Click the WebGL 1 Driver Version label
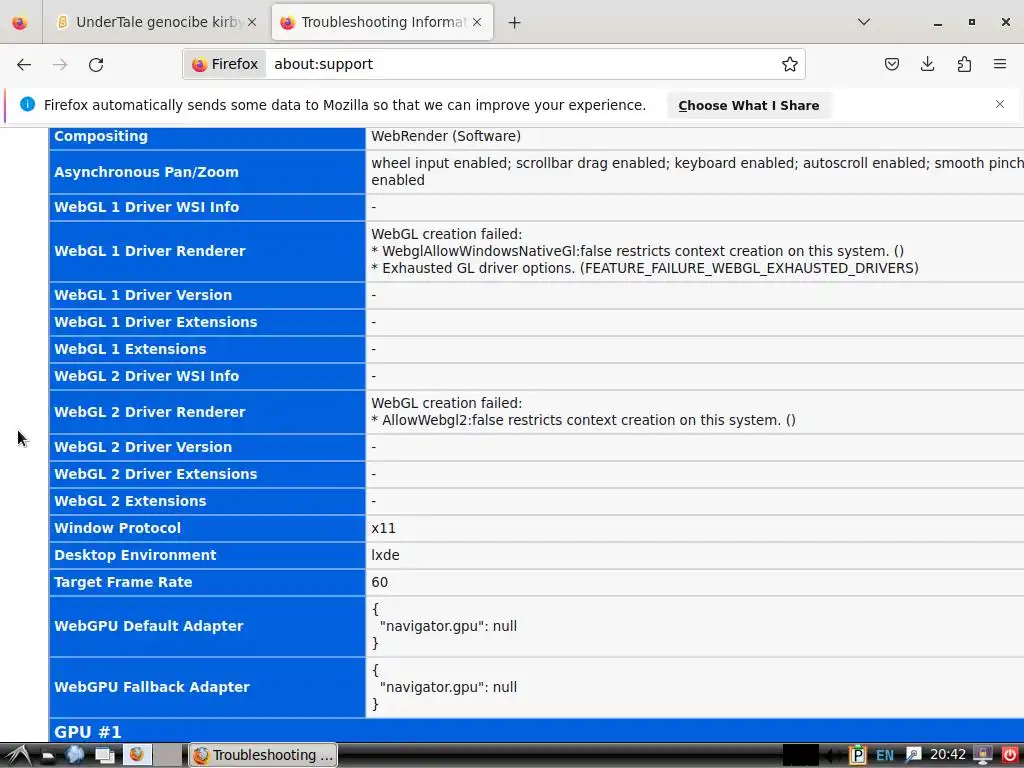The height and width of the screenshot is (768, 1024). pos(143,295)
